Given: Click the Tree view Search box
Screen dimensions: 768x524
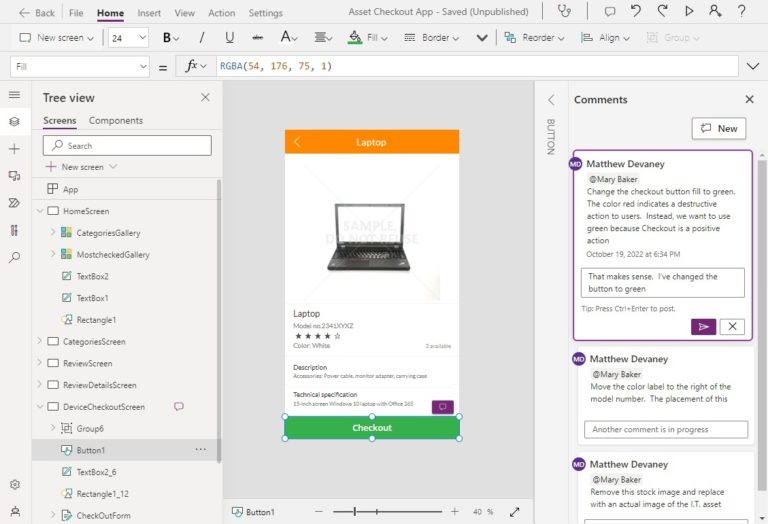Looking at the screenshot, I should (x=127, y=145).
